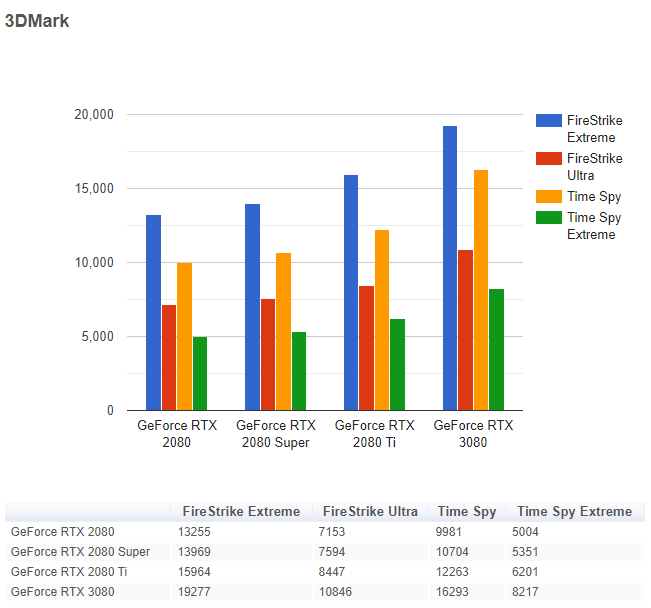Select the GeForce RTX 2080 Ti table row name
Image resolution: width=651 pixels, height=608 pixels.
[x=69, y=571]
